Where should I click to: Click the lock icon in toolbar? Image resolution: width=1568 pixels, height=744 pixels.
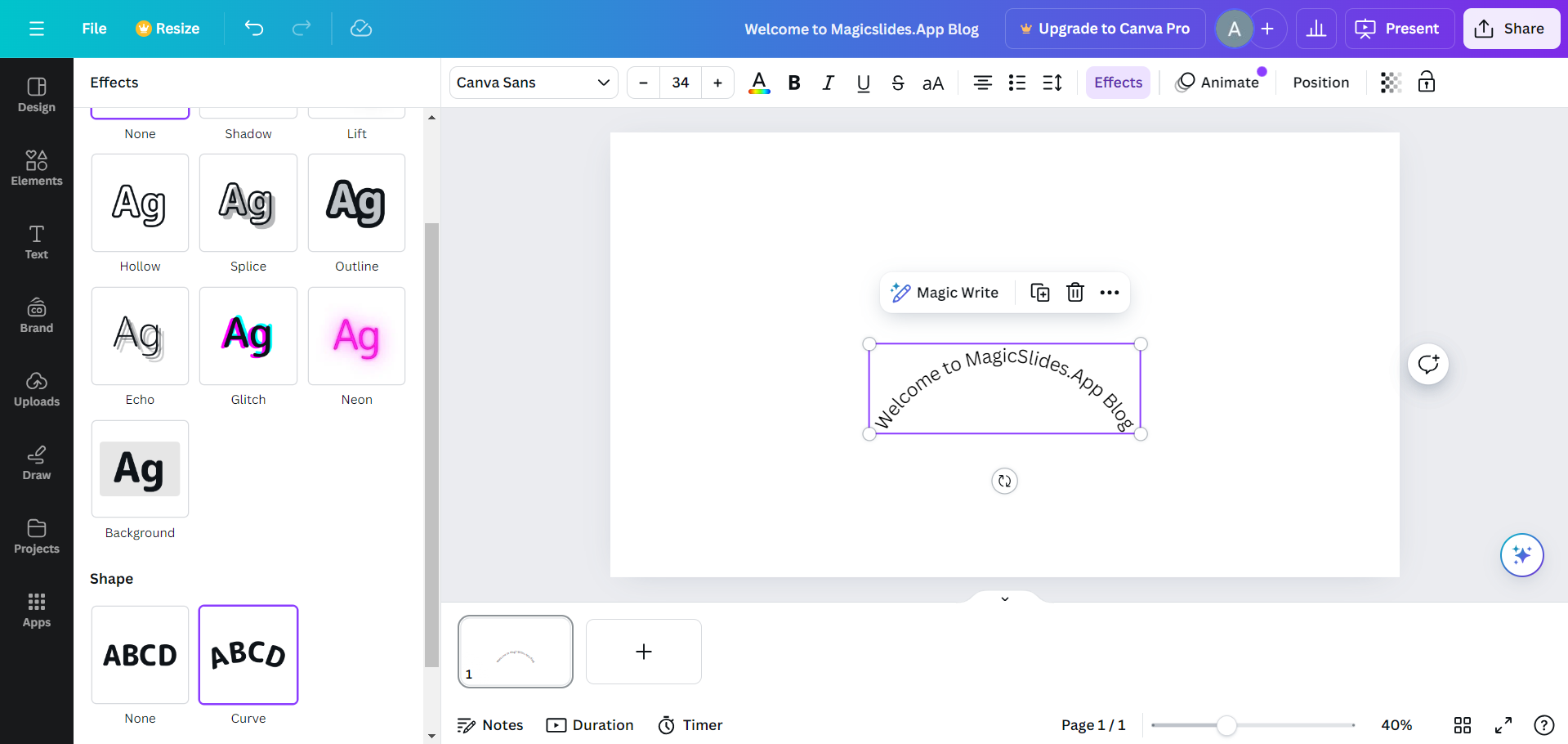(1426, 83)
